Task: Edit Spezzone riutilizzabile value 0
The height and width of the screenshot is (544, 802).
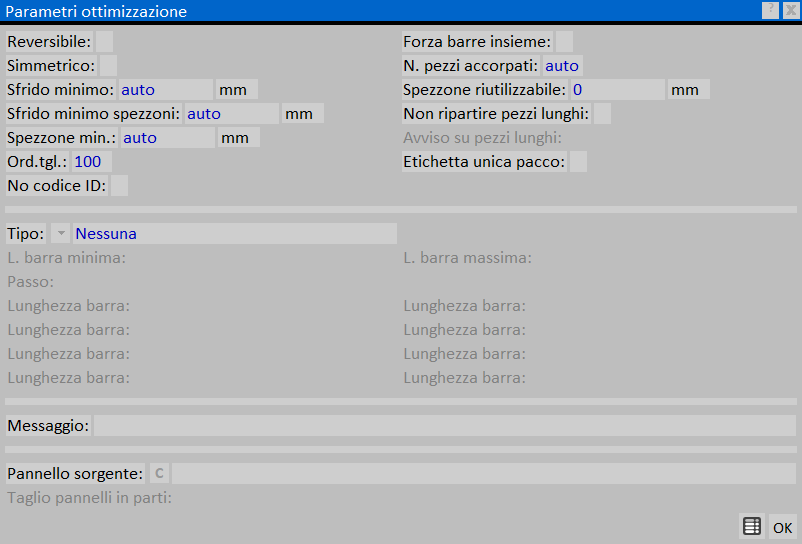Action: pos(618,89)
